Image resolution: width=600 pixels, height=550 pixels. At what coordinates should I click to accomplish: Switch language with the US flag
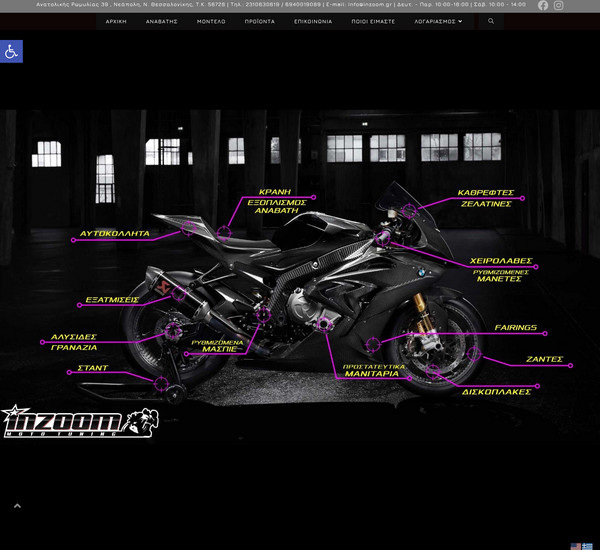click(x=576, y=547)
